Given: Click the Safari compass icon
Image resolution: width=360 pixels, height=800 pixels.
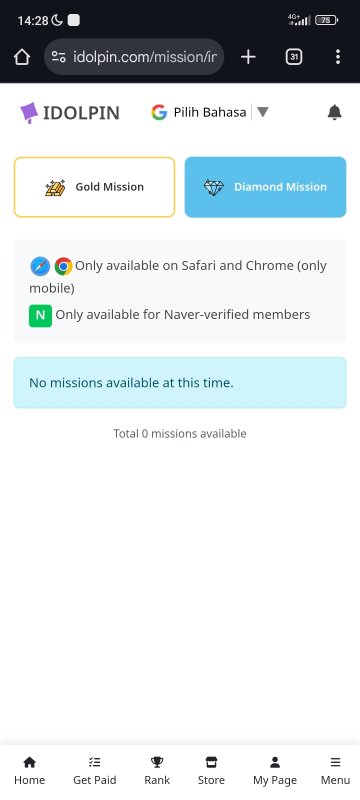Looking at the screenshot, I should pos(40,266).
